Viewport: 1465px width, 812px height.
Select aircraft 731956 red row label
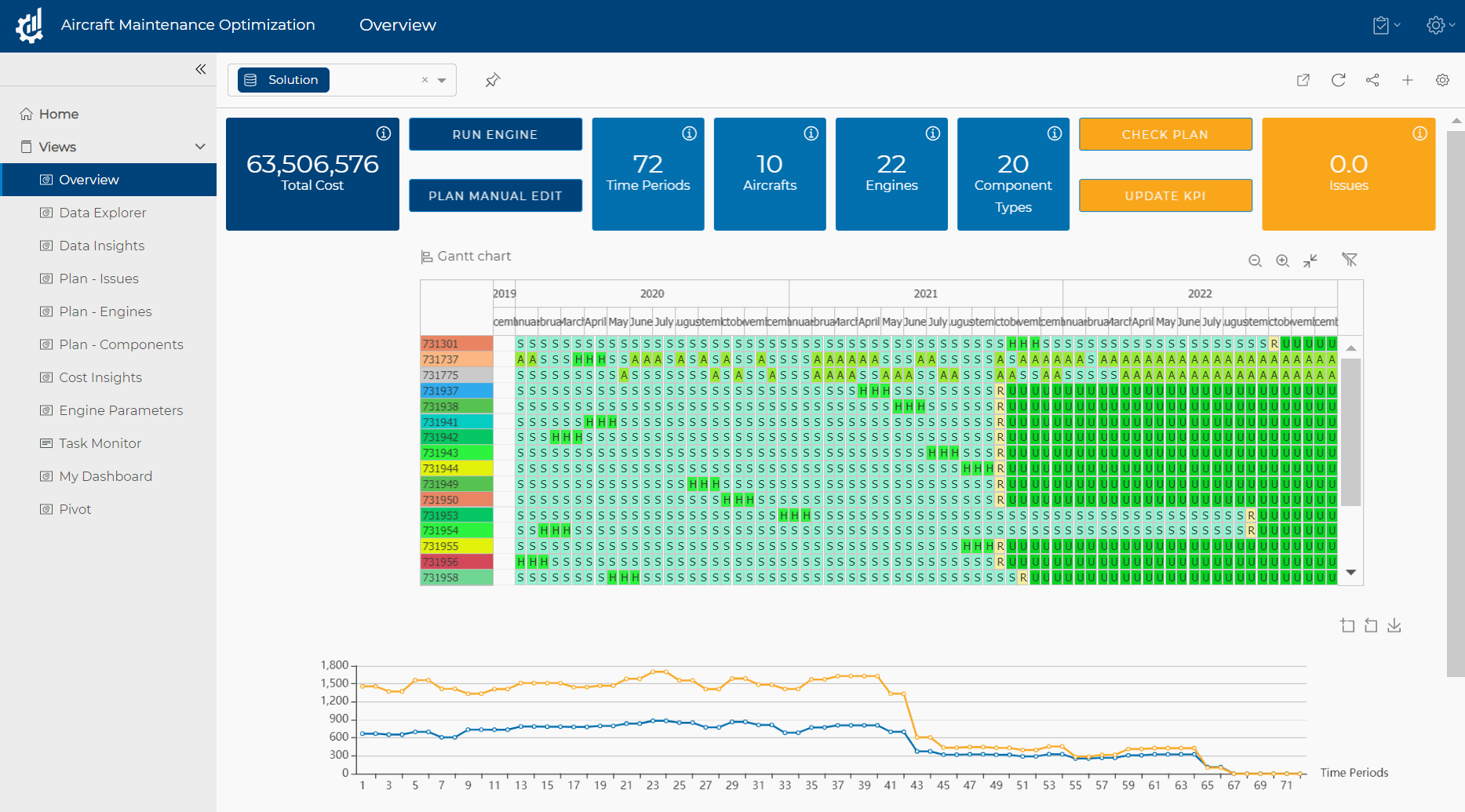pos(456,562)
